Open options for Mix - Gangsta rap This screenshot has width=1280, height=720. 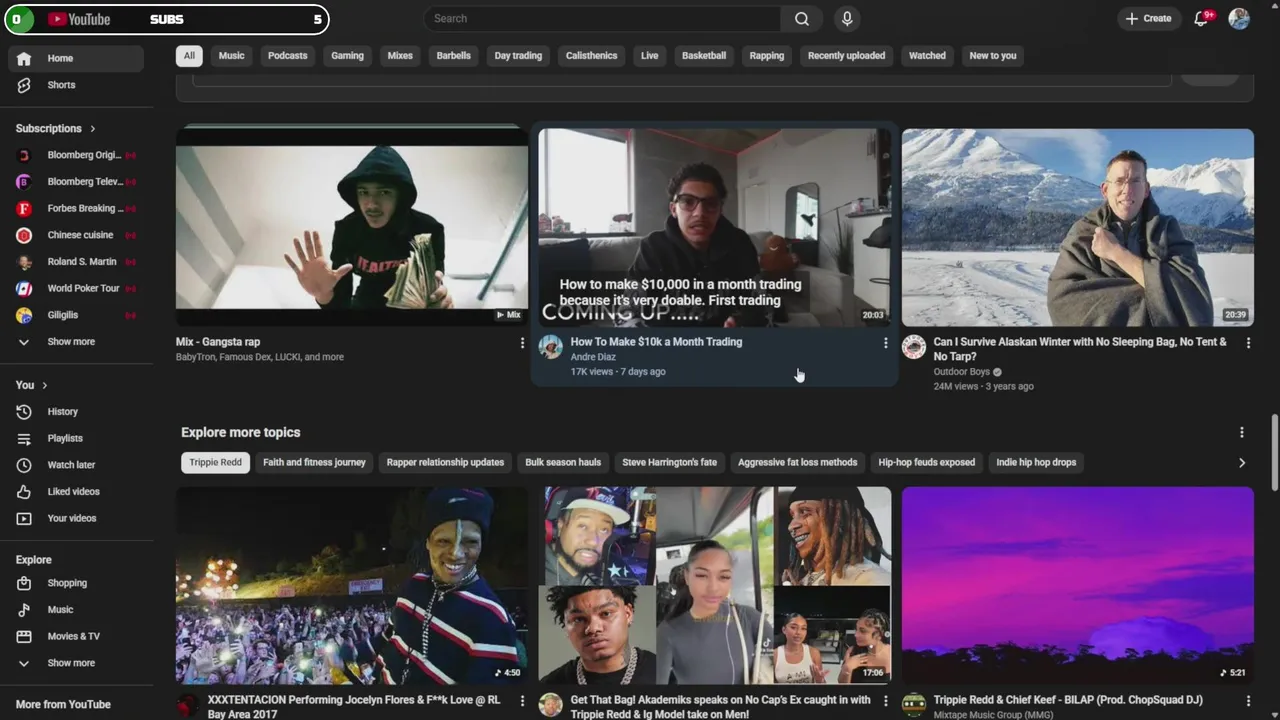coord(522,343)
